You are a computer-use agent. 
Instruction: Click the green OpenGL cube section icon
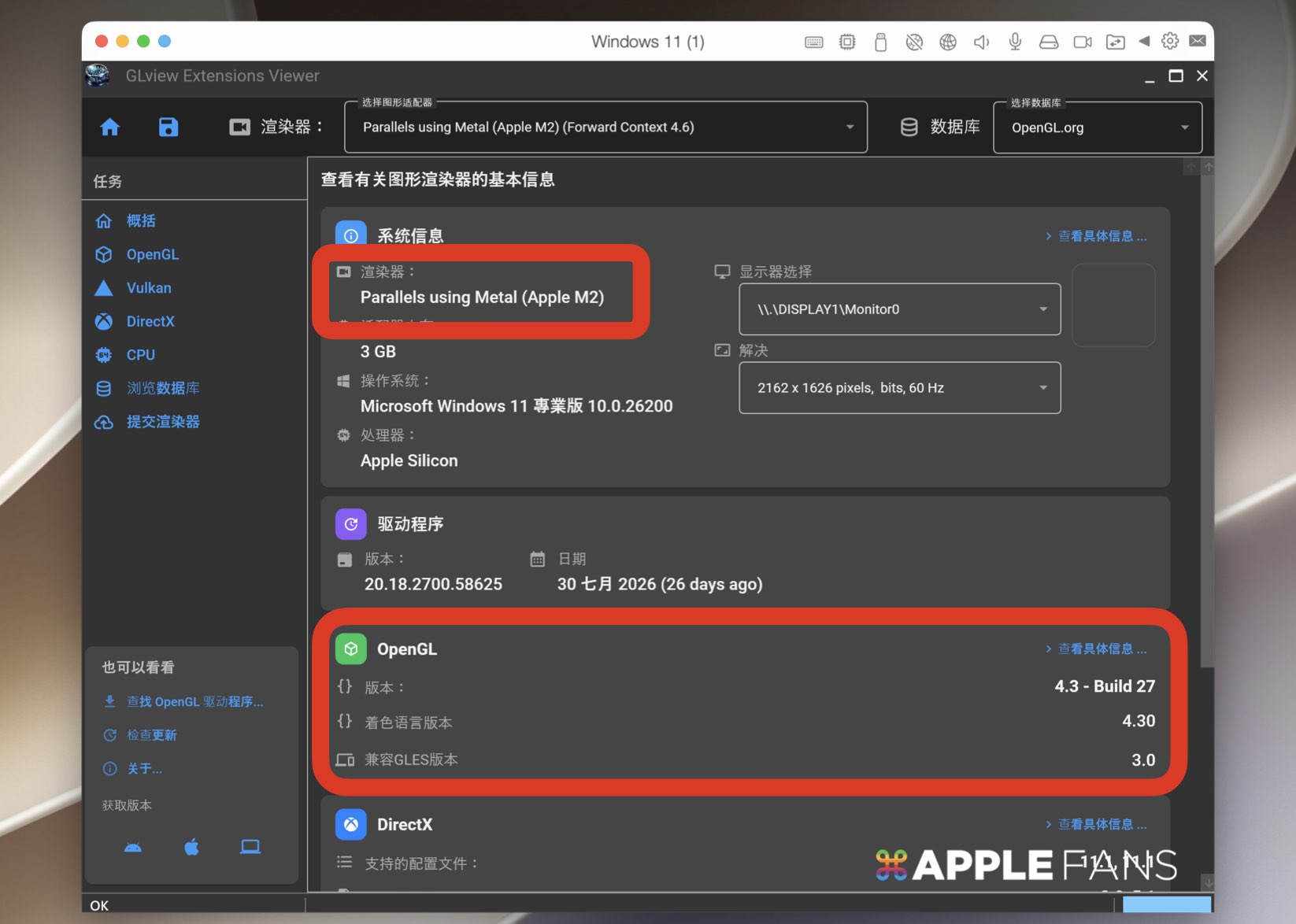pyautogui.click(x=351, y=649)
